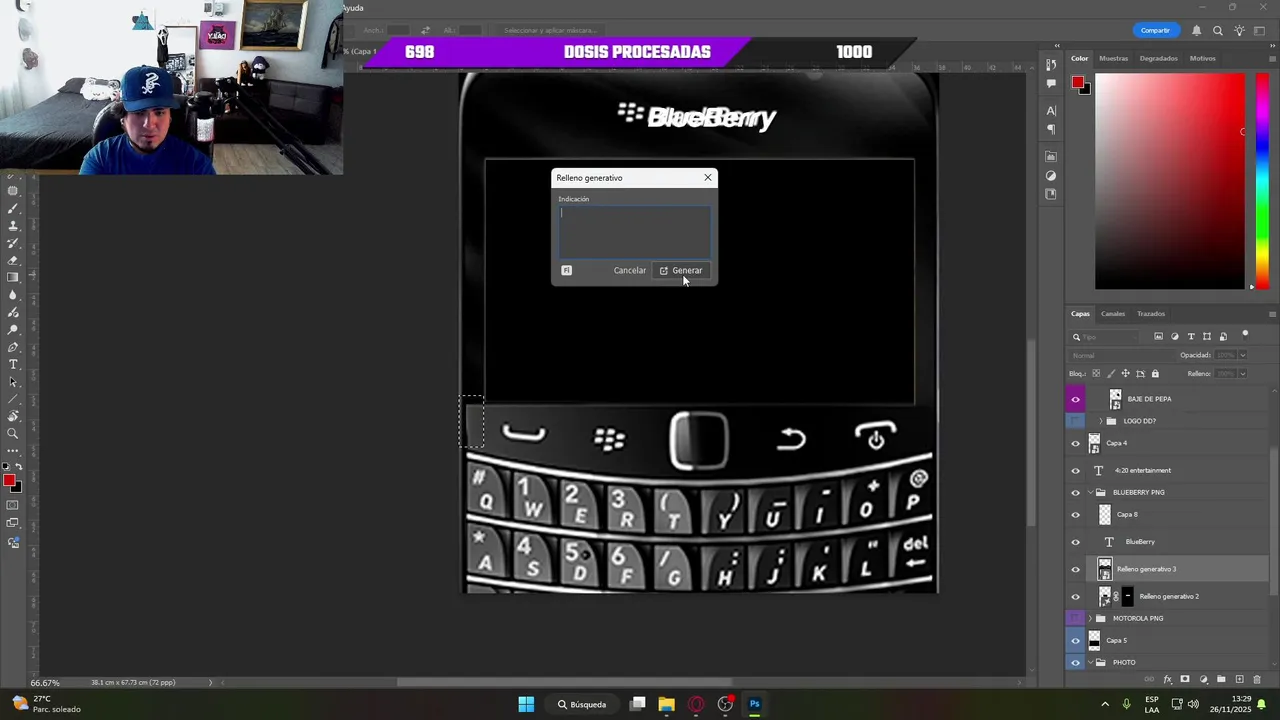Open the layer Opacidad dropdown arrow
Screen dimensions: 1280x720
coord(1243,355)
